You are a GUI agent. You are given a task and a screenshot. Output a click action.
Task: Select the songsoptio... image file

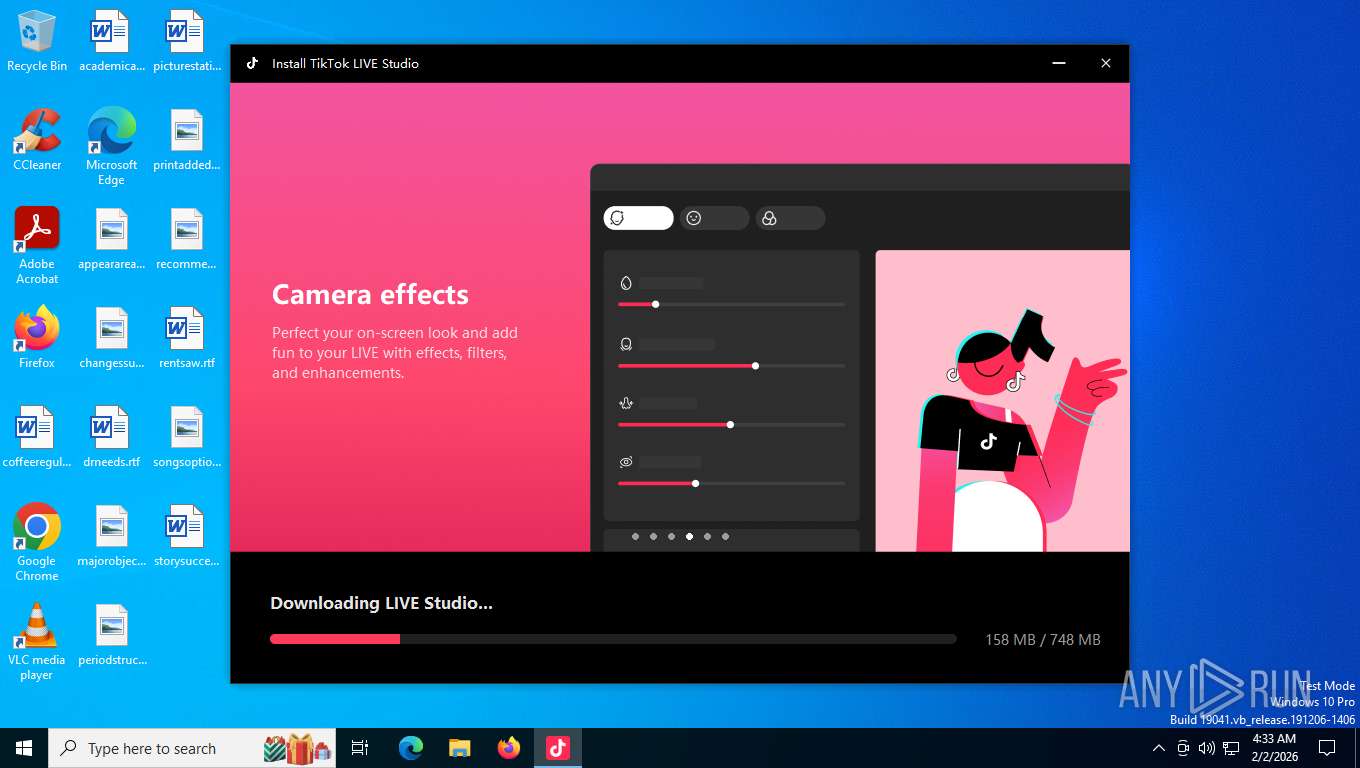[186, 437]
